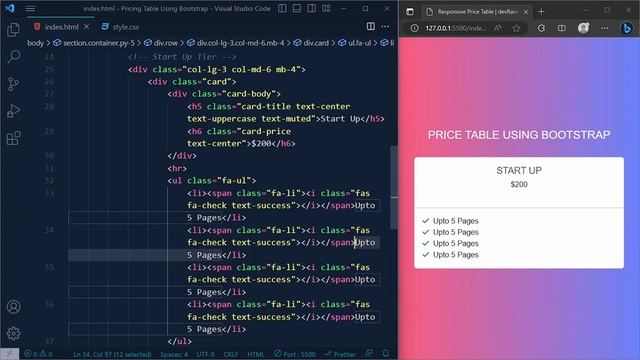Click the VS Code logo icon
The width and height of the screenshot is (640, 360).
pos(10,8)
